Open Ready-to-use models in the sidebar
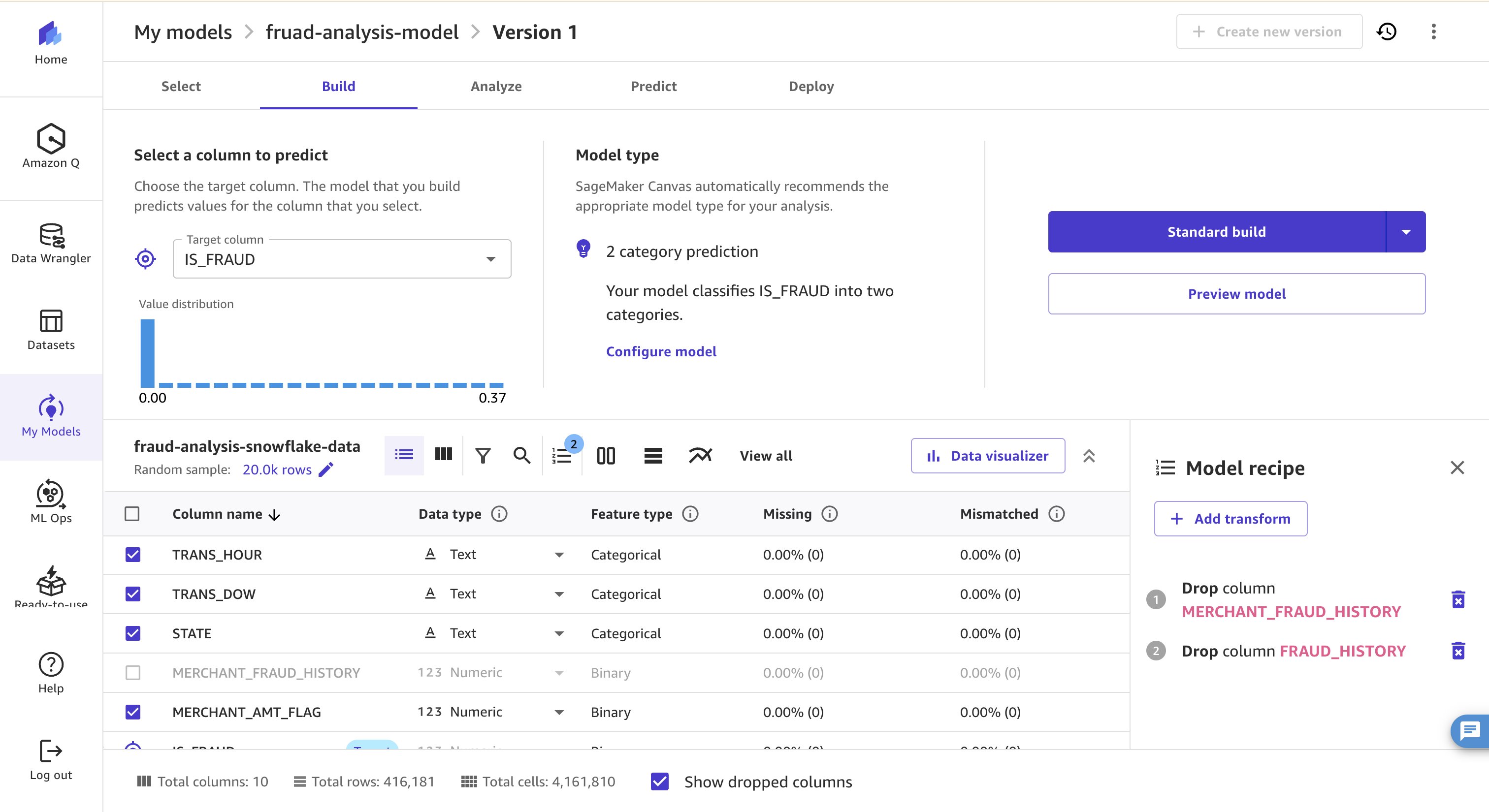The height and width of the screenshot is (812, 1489). pos(51,586)
